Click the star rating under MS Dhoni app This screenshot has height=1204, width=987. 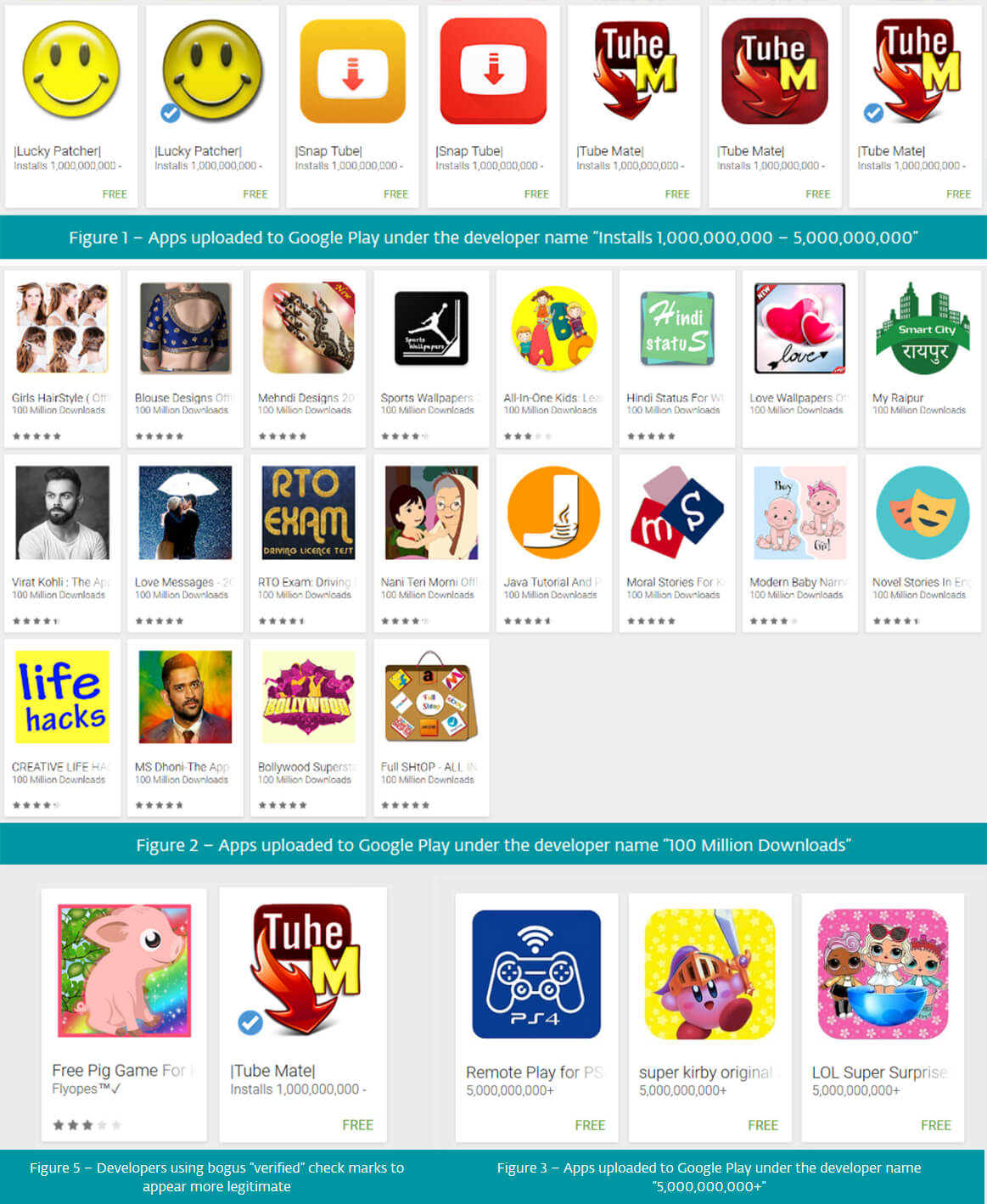click(159, 805)
